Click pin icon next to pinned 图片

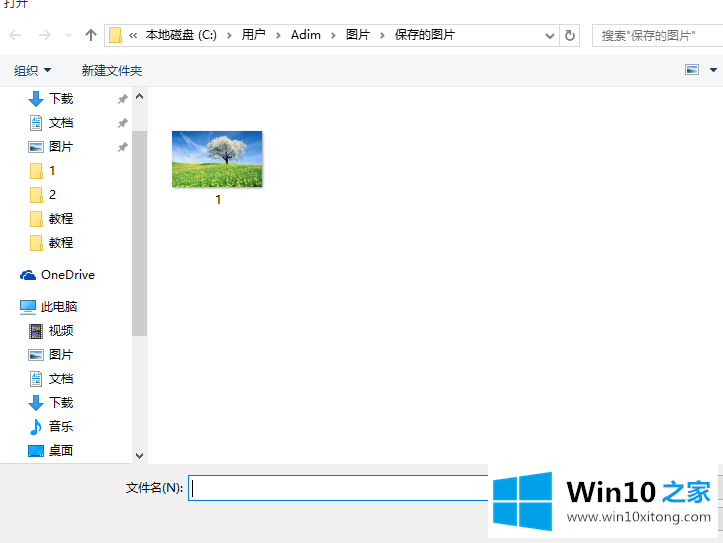click(x=122, y=147)
